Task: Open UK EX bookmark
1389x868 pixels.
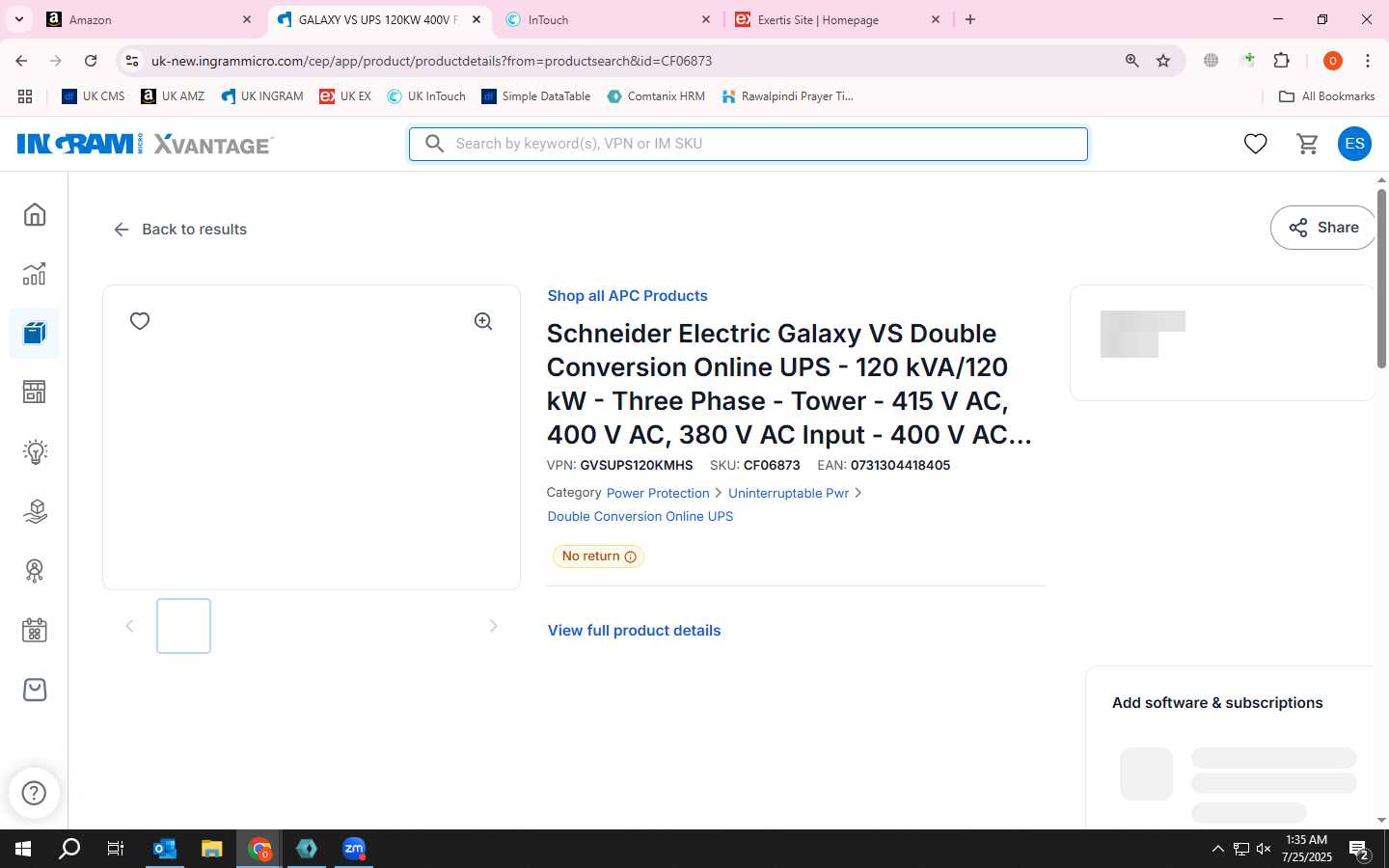Action: coord(345,96)
